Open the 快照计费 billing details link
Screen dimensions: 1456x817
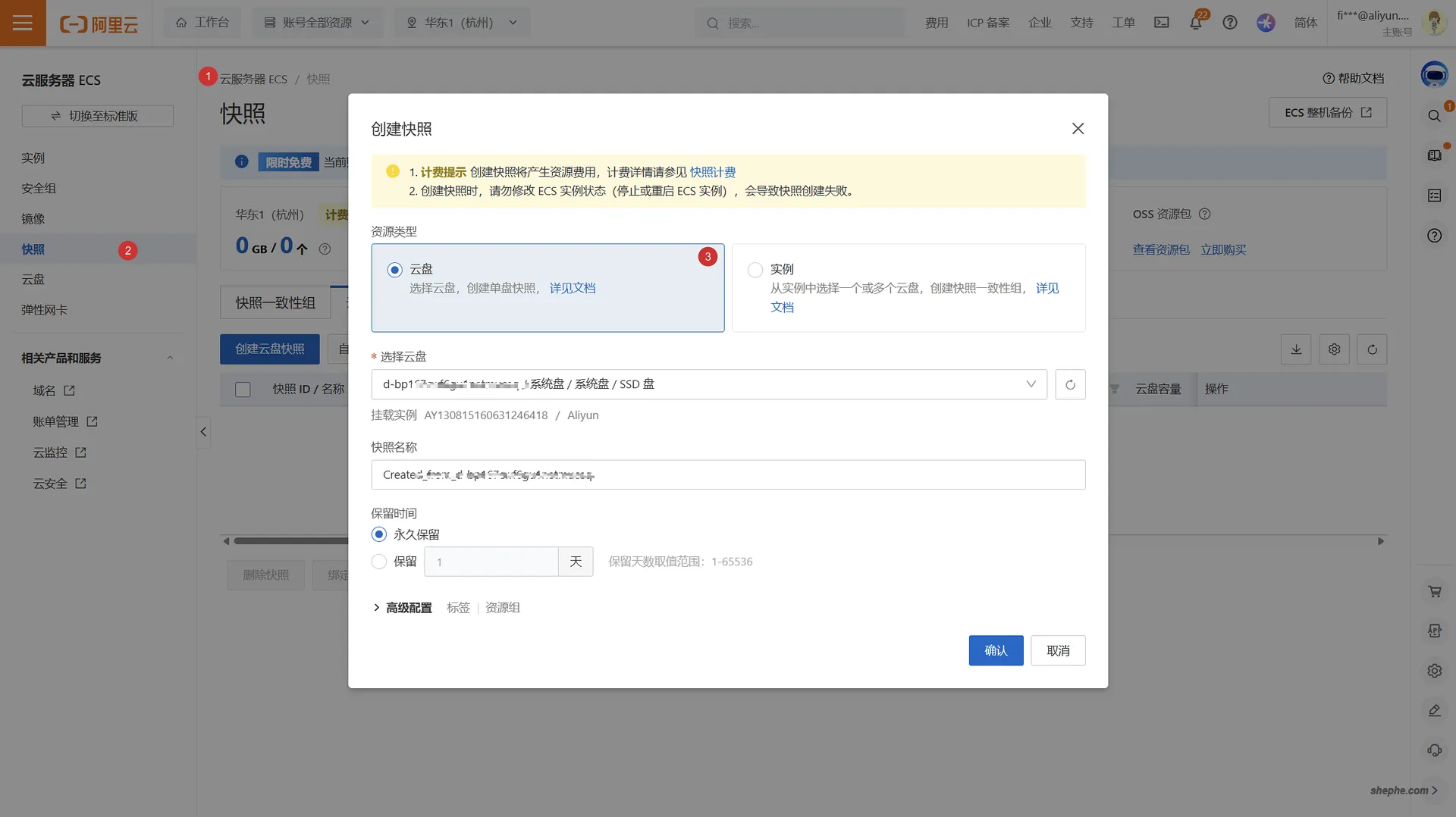click(714, 172)
